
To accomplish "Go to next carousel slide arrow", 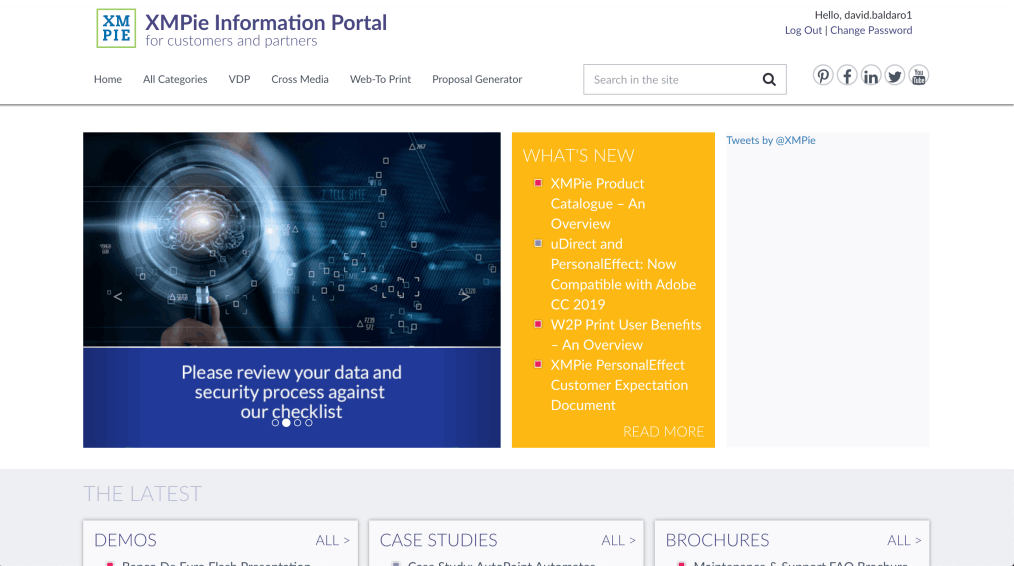I will 465,297.
